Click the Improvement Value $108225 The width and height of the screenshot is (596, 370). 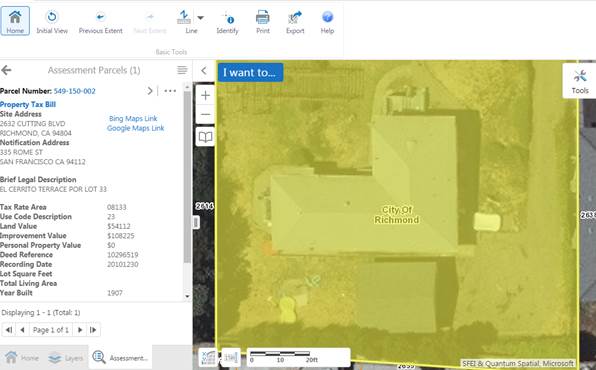120,236
